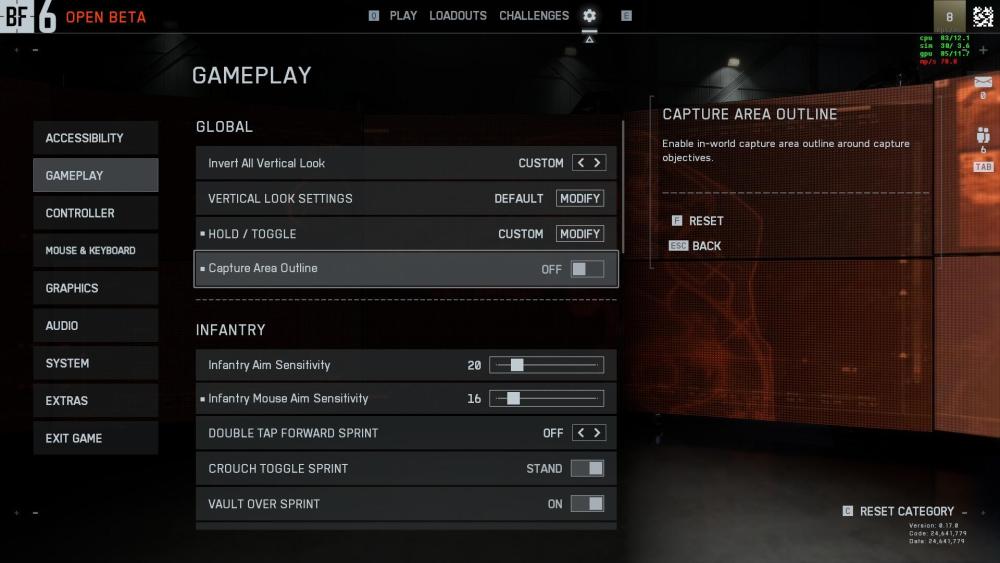The height and width of the screenshot is (563, 1000).
Task: Click the ESC key icon beside Back
Action: pyautogui.click(x=678, y=245)
